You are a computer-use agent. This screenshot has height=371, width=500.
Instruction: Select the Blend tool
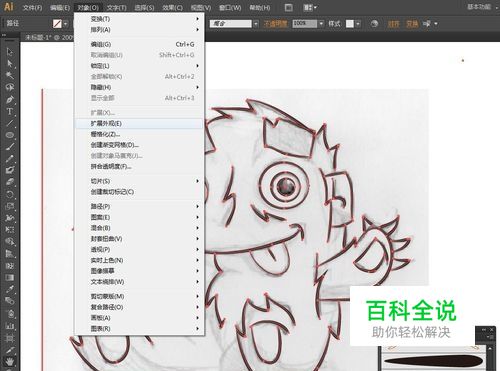(9, 301)
